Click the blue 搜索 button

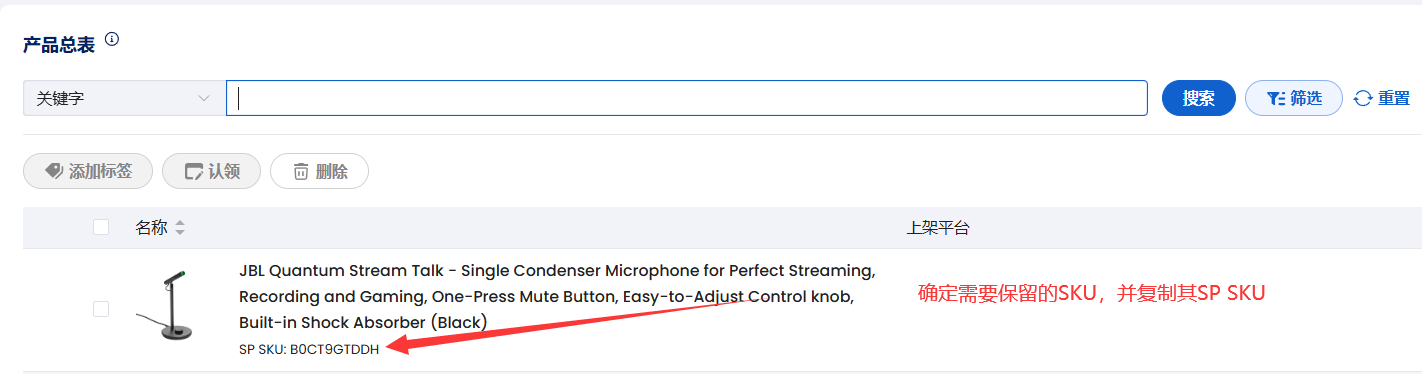(1199, 98)
